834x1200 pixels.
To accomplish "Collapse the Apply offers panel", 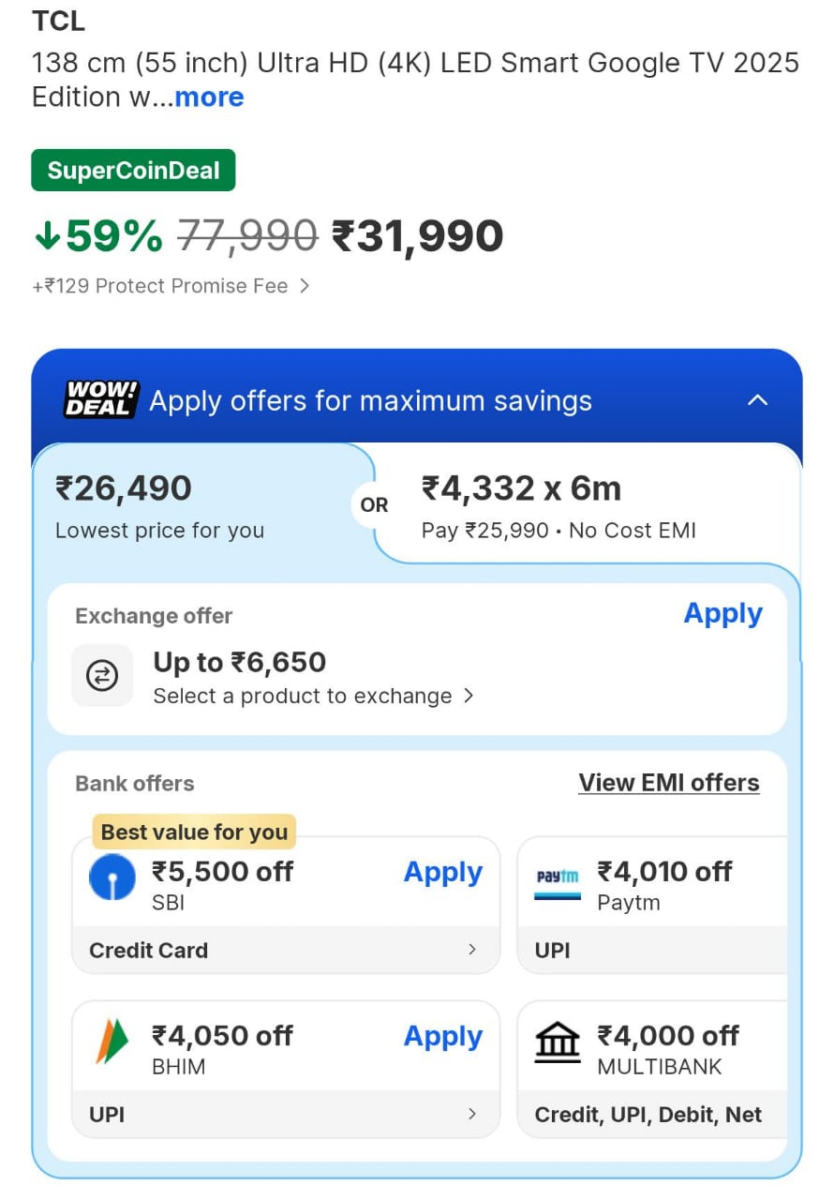I will tap(758, 400).
